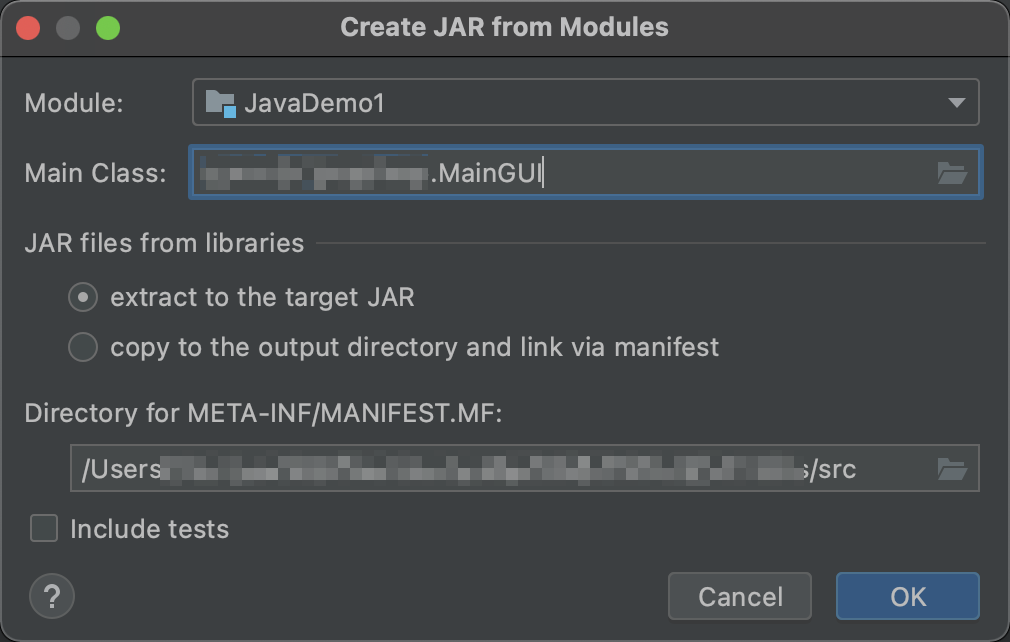1010x642 pixels.
Task: Click the gray minimize window button
Action: click(x=68, y=28)
